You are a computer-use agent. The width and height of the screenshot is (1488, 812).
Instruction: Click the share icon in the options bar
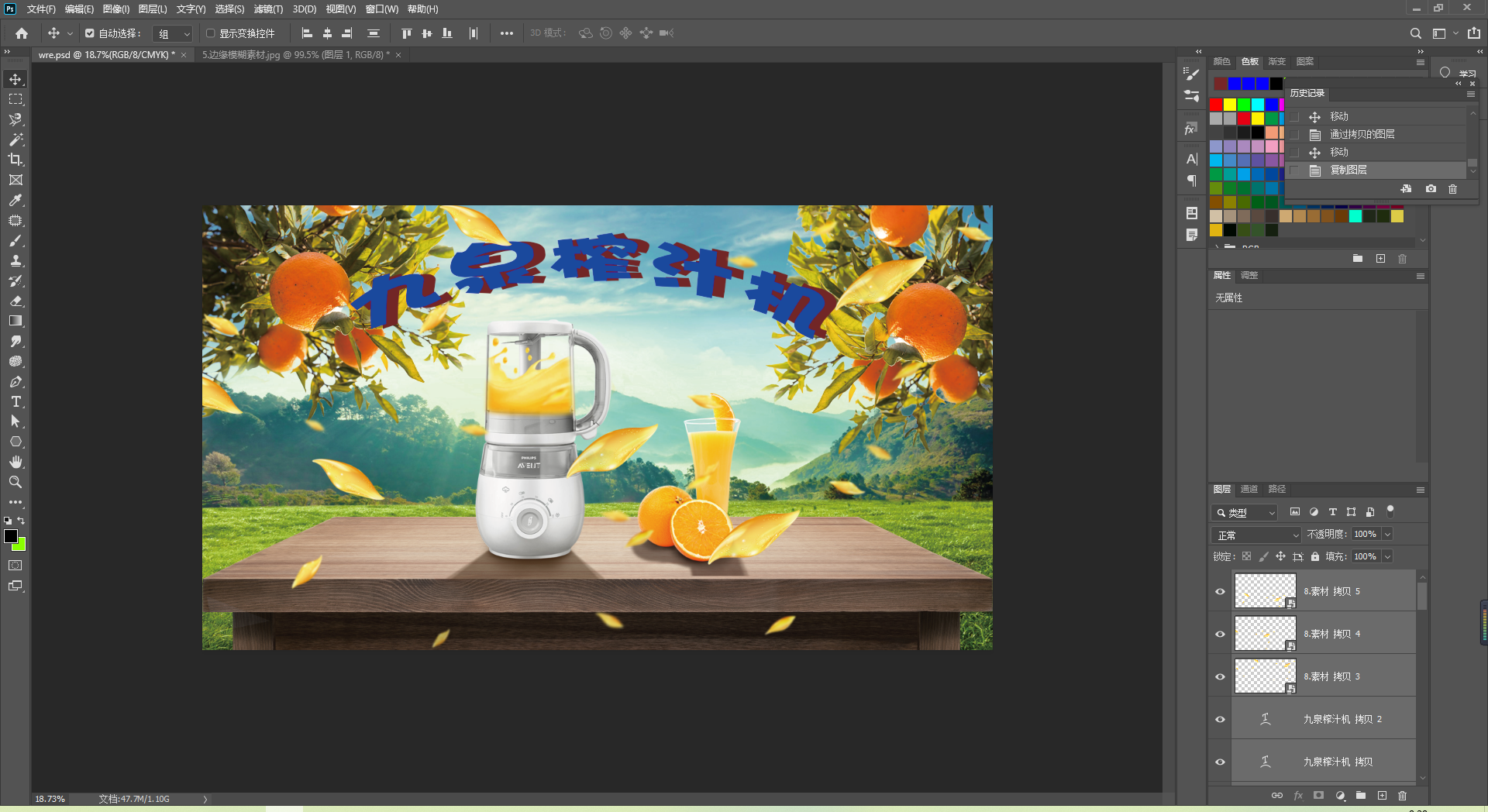coord(1474,33)
